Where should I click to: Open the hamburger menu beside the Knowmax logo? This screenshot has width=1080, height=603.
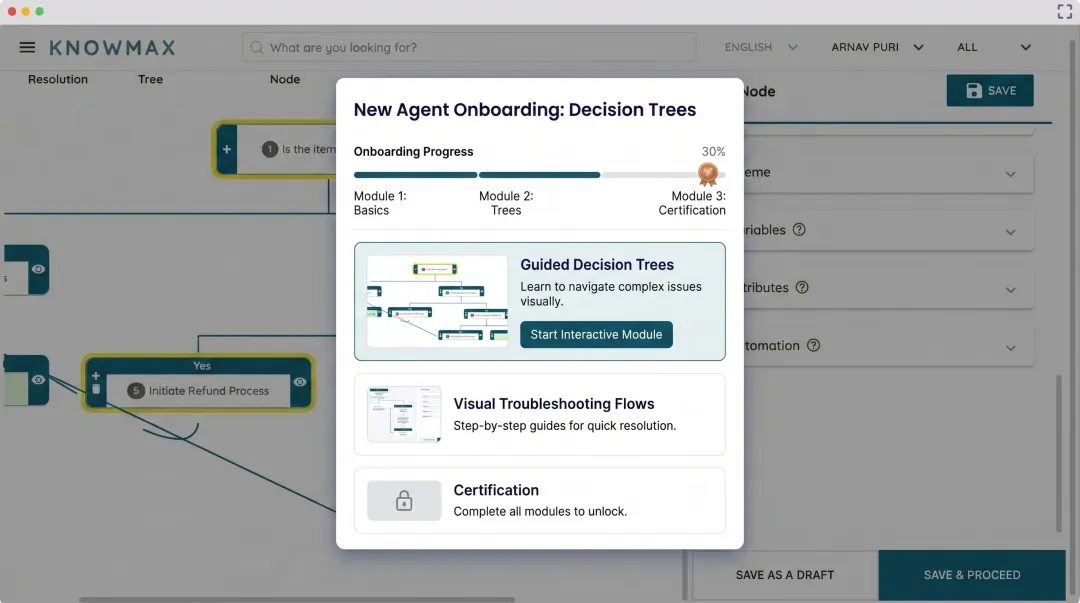pos(27,47)
